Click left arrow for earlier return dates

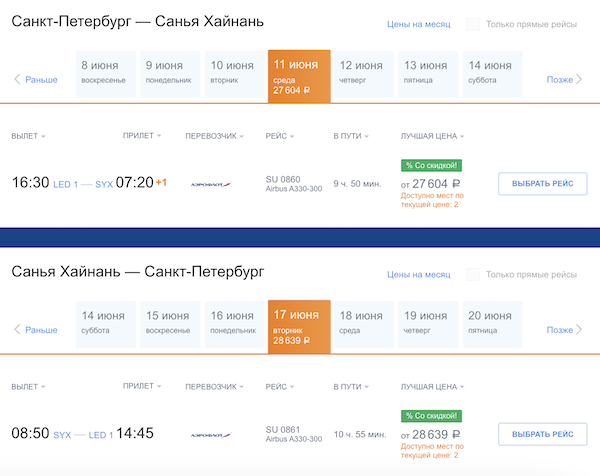tap(17, 329)
